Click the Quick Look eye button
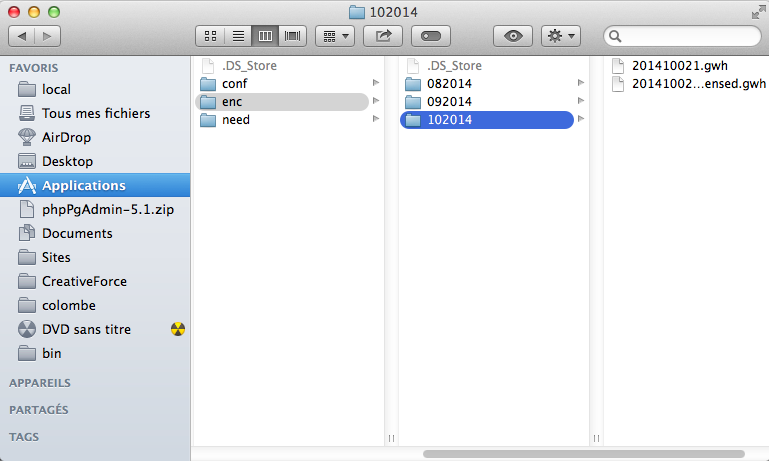The image size is (769, 461). [513, 36]
